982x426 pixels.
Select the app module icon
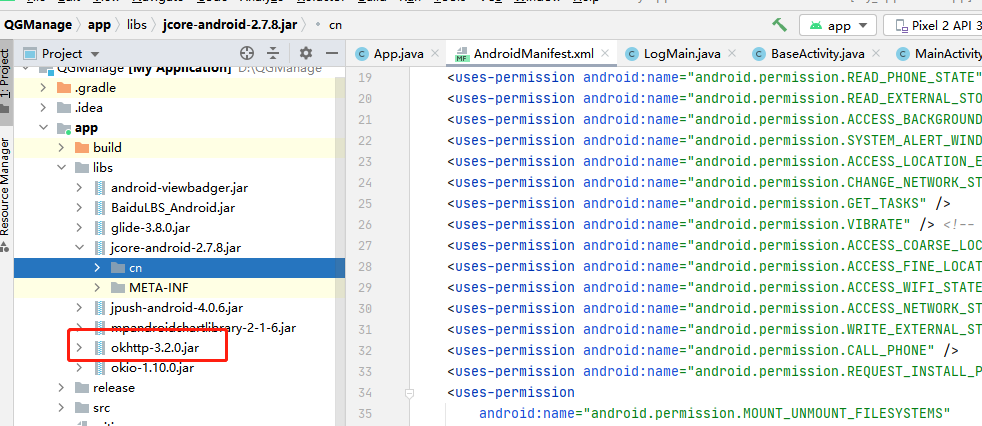coord(64,128)
